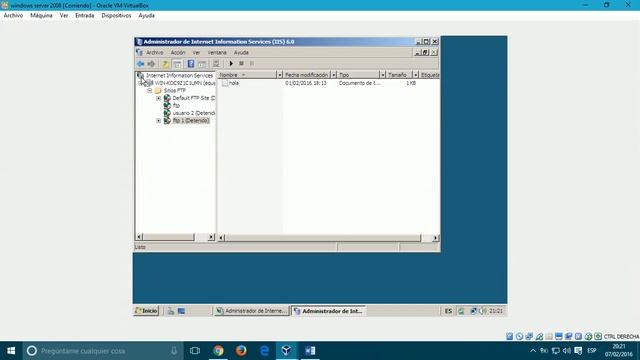This screenshot has height=360, width=640.
Task: Click the connect-to-computer toolbar icon
Action: pyautogui.click(x=216, y=64)
